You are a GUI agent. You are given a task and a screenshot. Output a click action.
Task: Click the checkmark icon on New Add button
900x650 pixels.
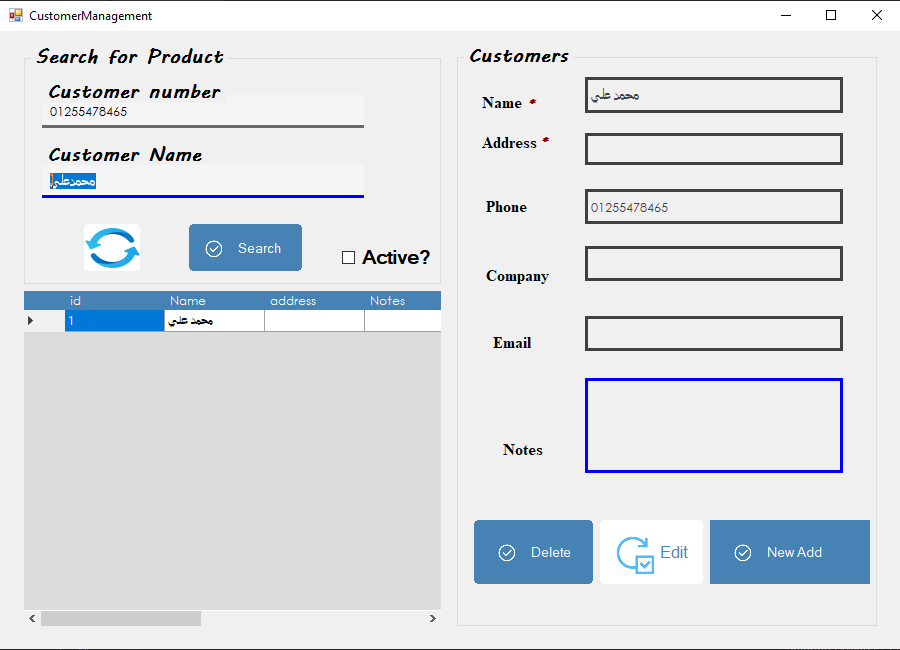[x=743, y=551]
